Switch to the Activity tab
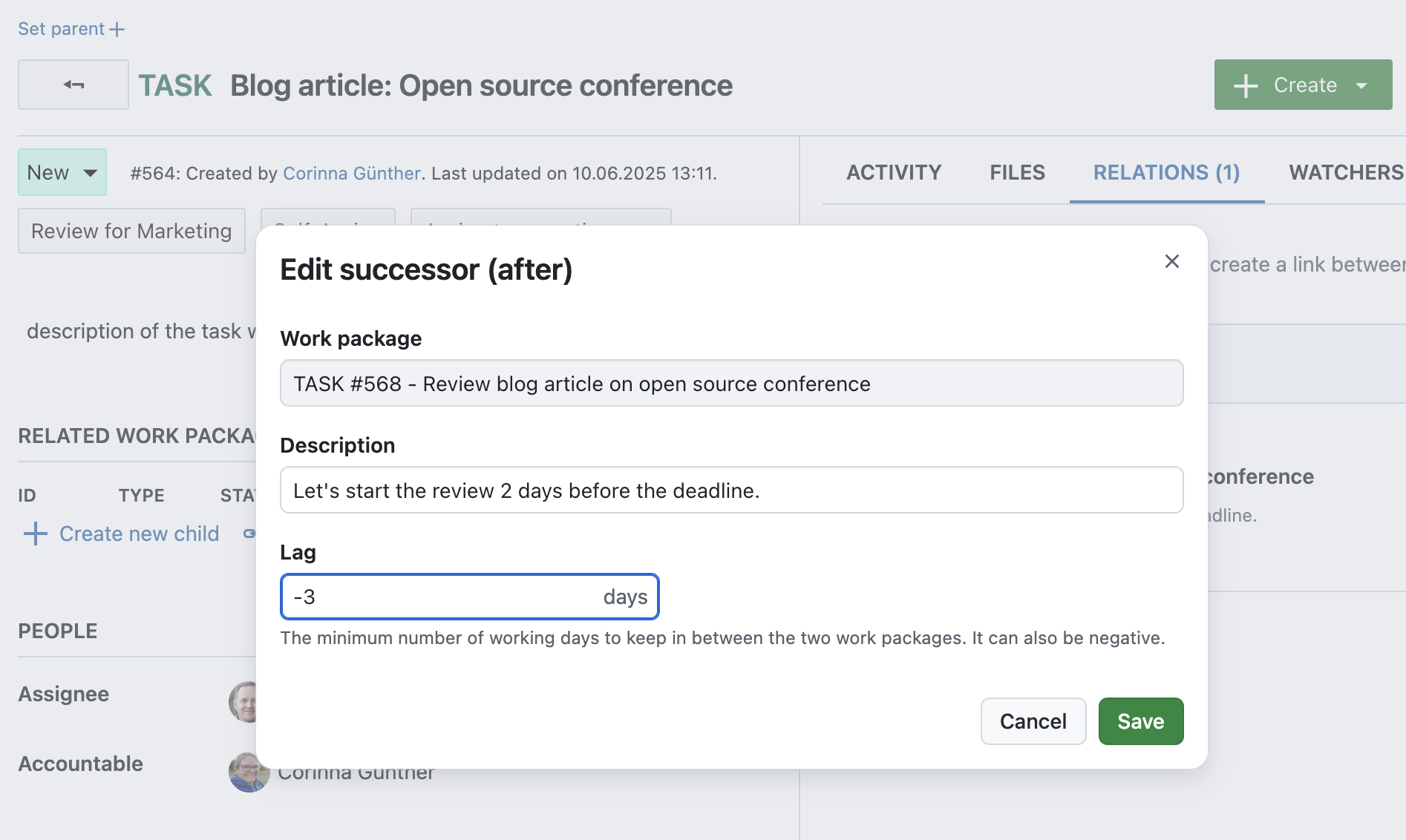Viewport: 1406px width, 840px height. (x=894, y=172)
